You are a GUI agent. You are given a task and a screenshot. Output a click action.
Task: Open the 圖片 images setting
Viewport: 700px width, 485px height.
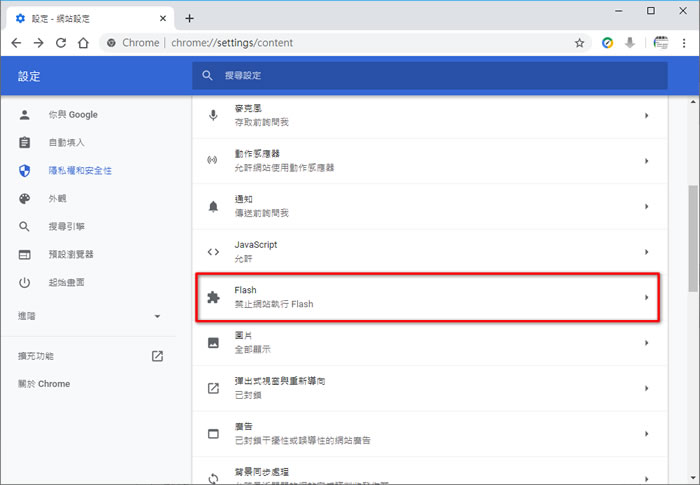coord(430,343)
